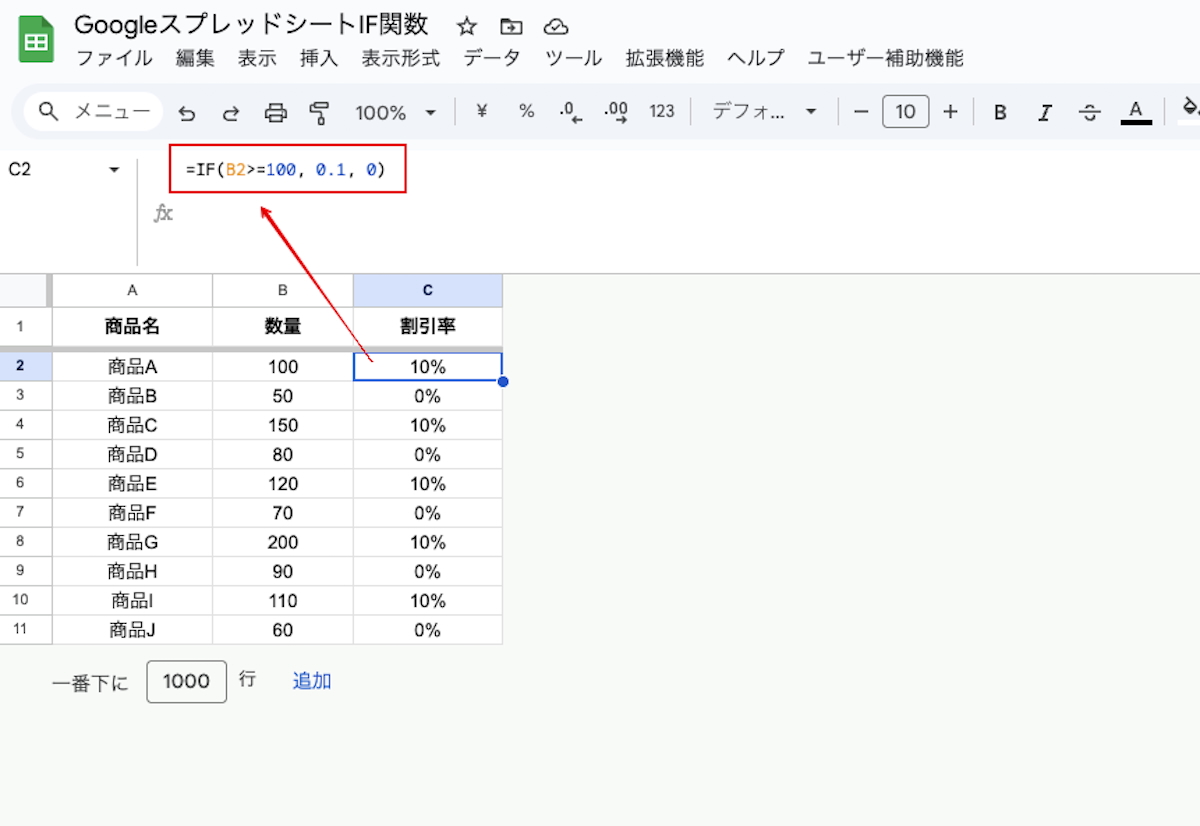Apply percent number format

(526, 111)
